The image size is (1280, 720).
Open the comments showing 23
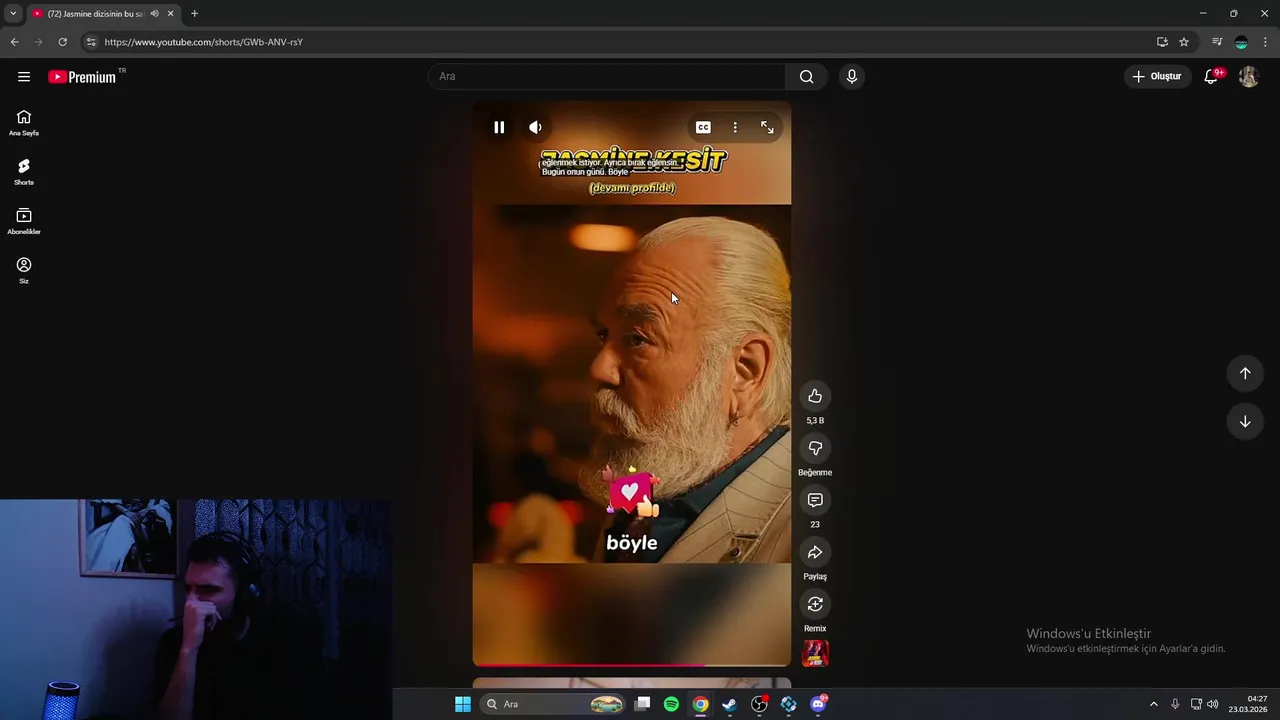pyautogui.click(x=815, y=500)
